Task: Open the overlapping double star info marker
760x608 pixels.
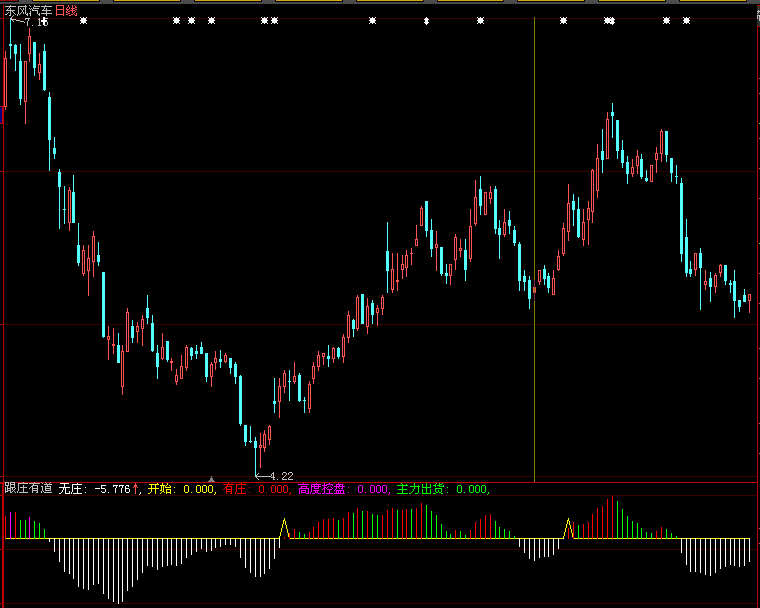Action: 610,20
